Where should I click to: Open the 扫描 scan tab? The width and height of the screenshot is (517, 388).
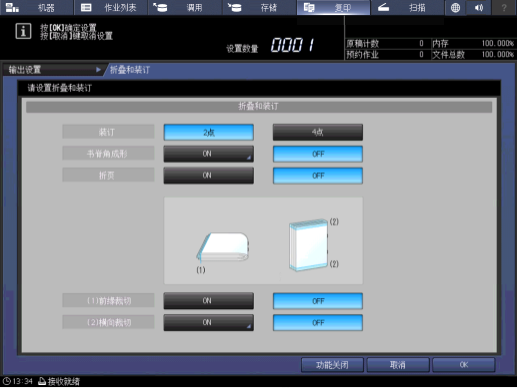(407, 7)
